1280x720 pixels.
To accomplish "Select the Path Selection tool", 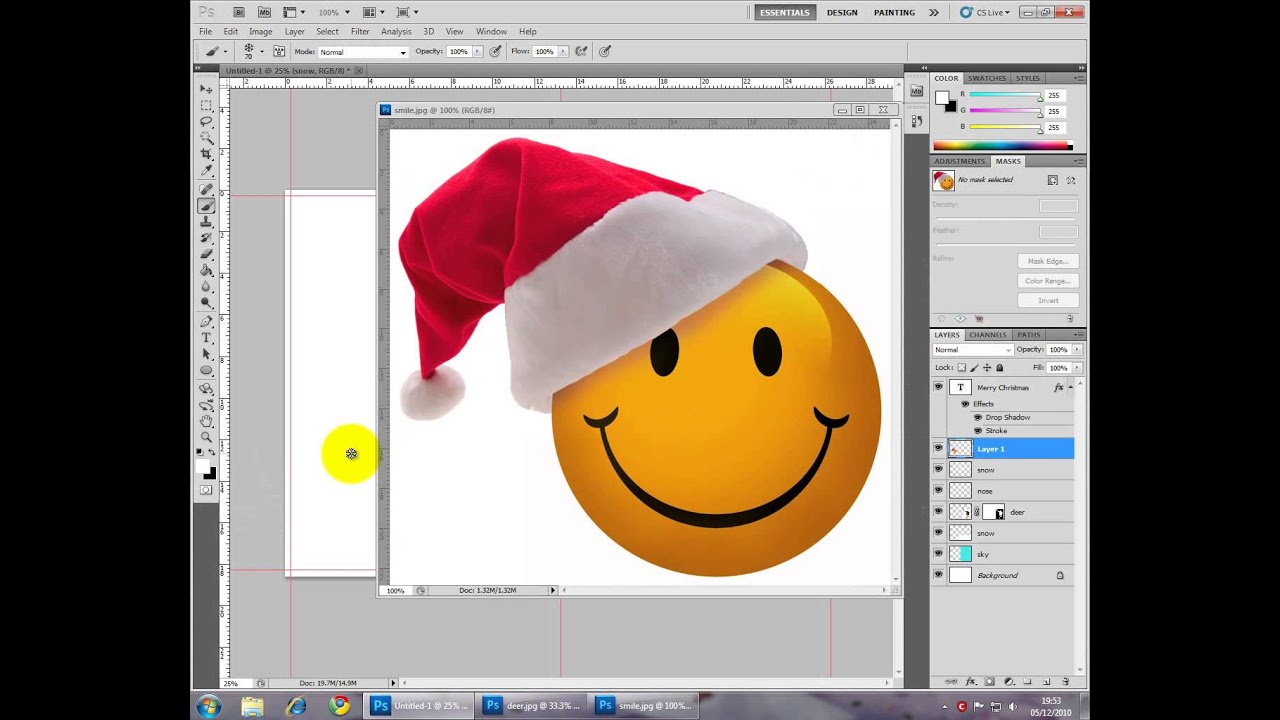I will pos(207,354).
